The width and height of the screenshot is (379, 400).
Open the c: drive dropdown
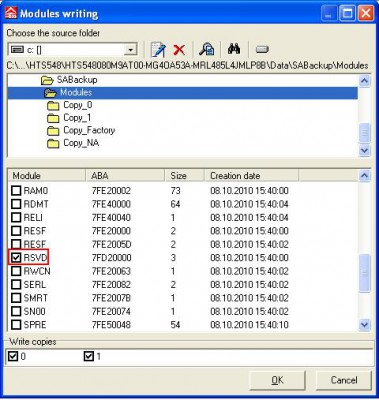[130, 50]
